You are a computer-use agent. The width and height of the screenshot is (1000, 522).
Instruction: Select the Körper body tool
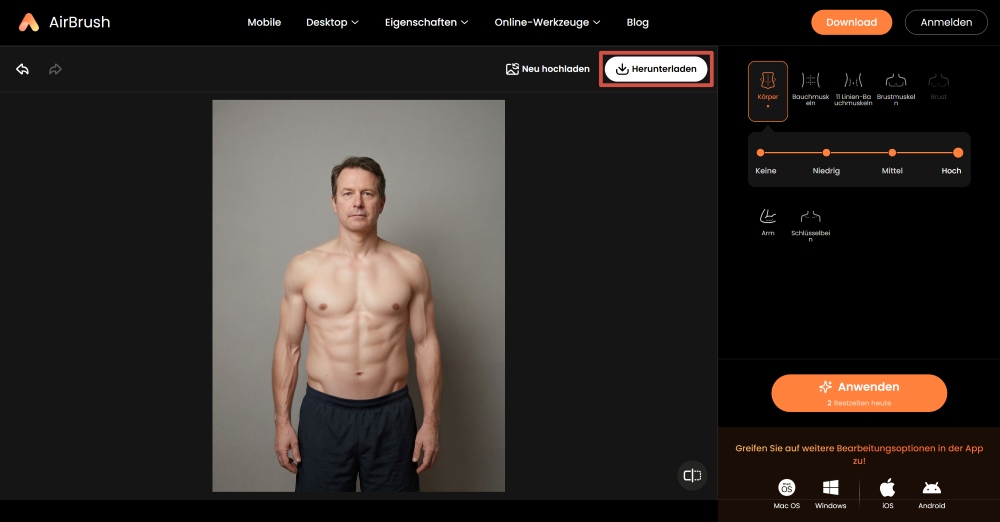pyautogui.click(x=768, y=91)
